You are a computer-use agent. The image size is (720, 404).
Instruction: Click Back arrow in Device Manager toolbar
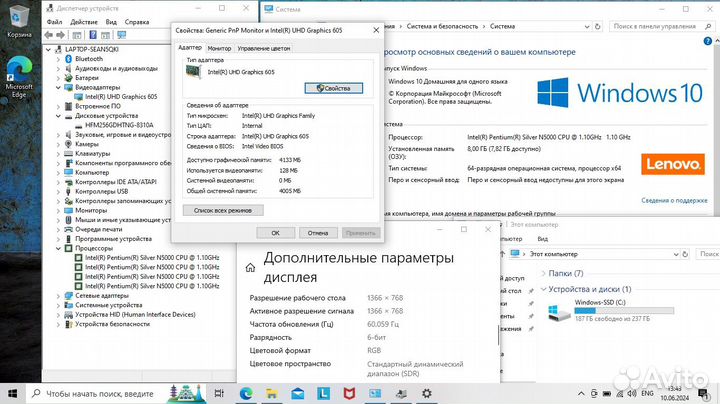49,35
